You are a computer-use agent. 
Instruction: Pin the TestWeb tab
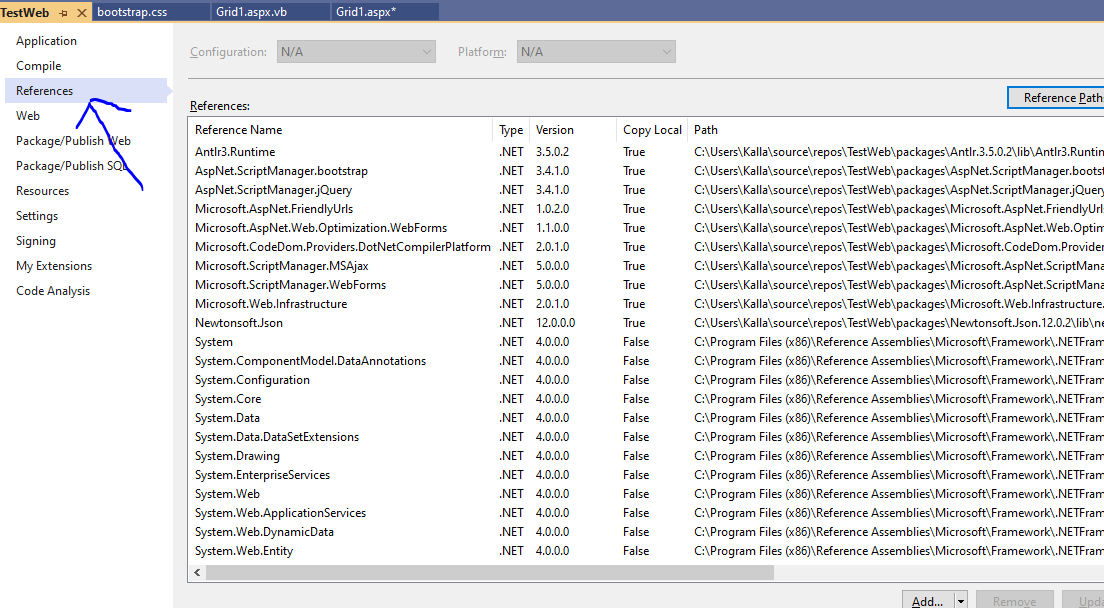click(x=63, y=13)
